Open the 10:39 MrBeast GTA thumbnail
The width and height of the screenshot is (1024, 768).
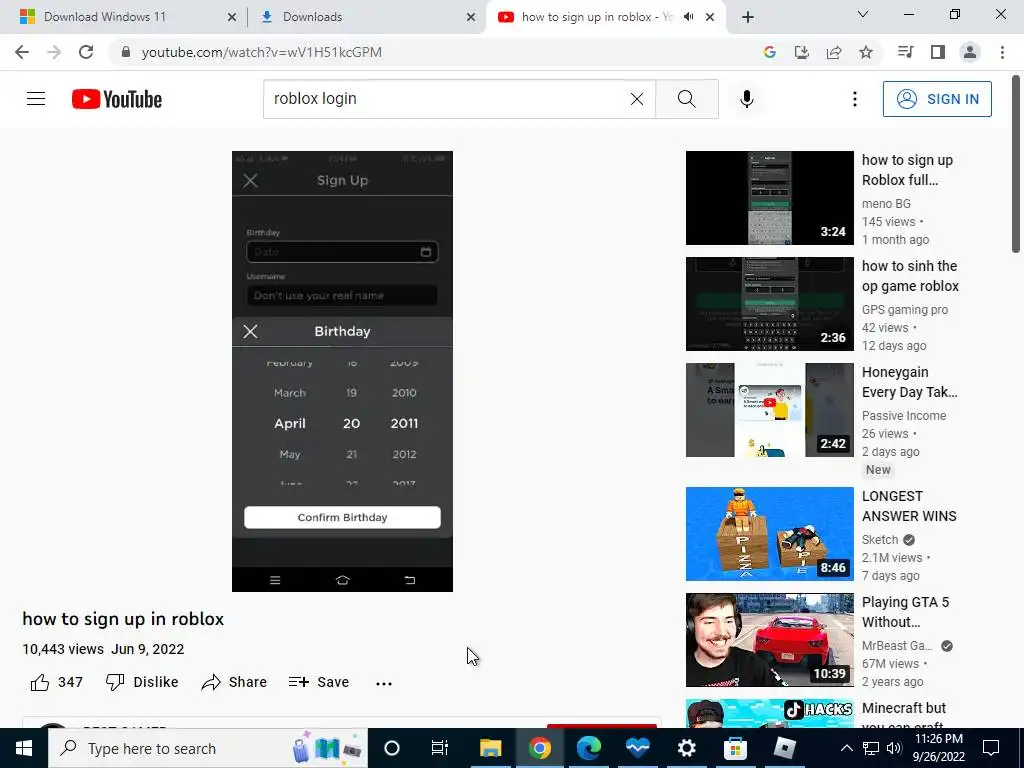tap(769, 639)
